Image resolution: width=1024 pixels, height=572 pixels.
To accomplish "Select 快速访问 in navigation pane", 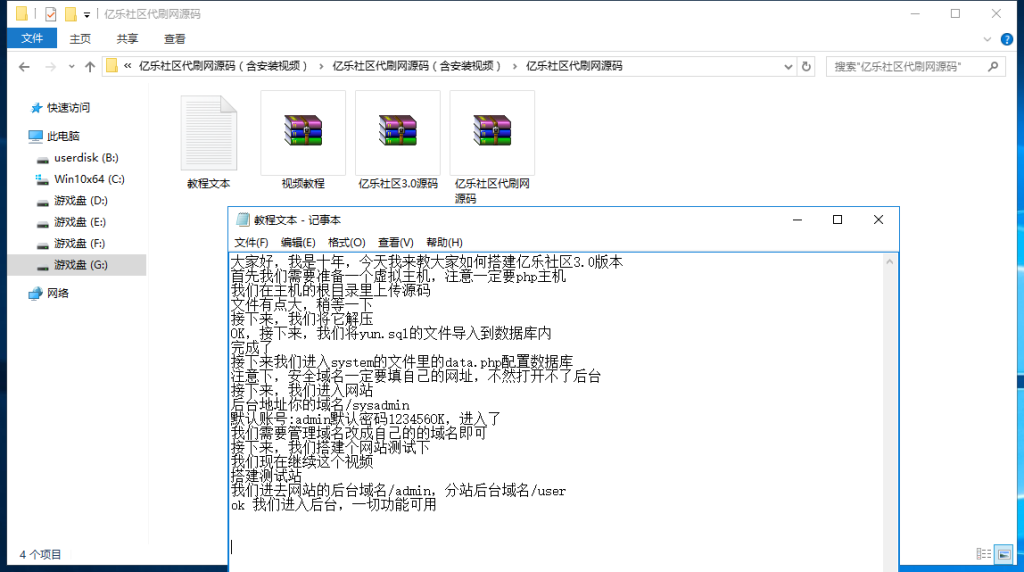I will (x=68, y=108).
